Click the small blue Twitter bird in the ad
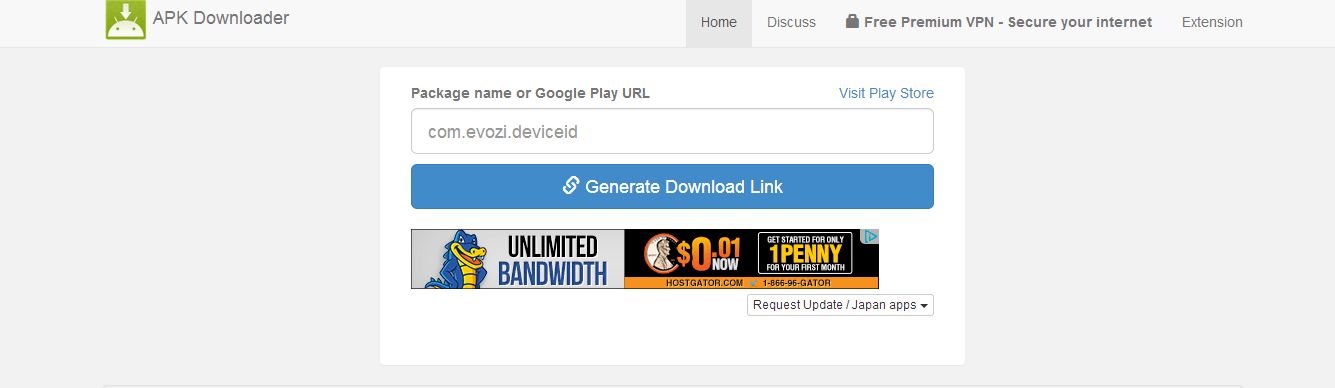1335x388 pixels. click(x=753, y=283)
